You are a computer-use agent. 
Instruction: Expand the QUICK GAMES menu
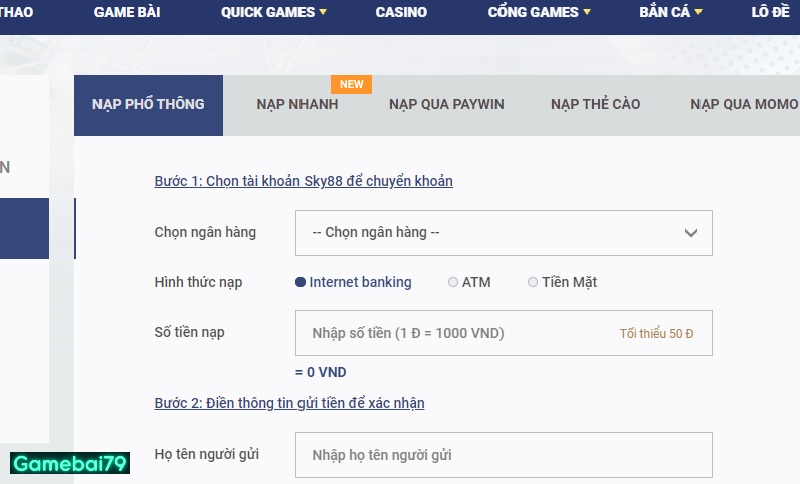pos(273,12)
